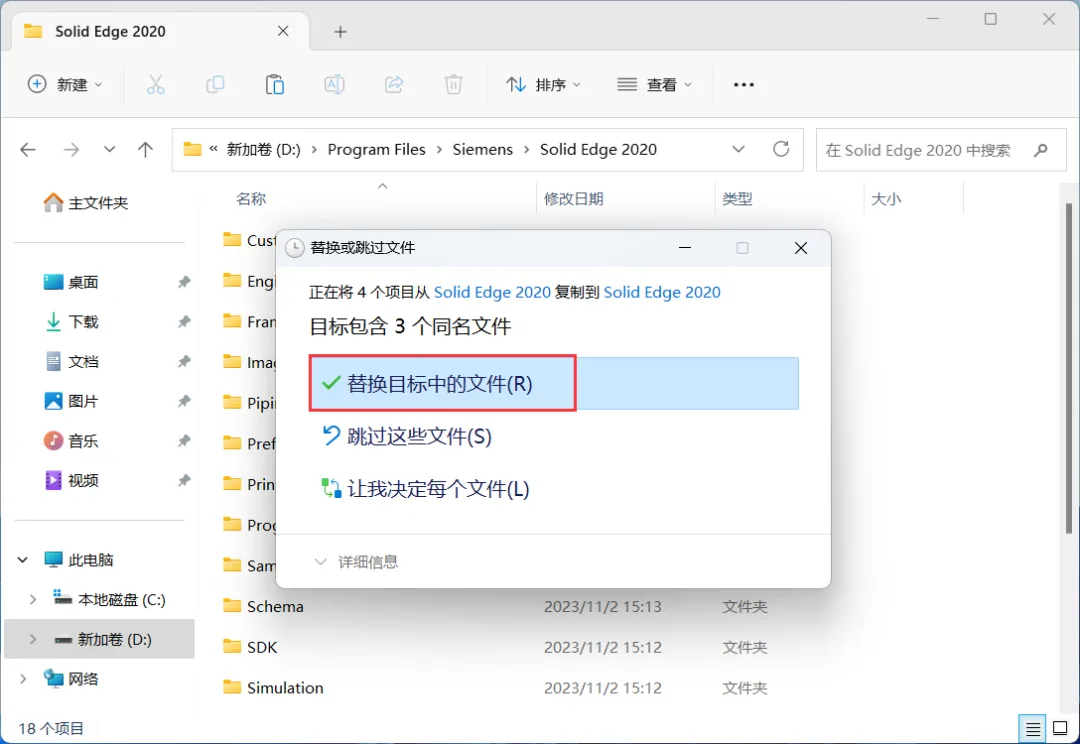
Task: Click destination Solid Edge 2020 link in dialog
Action: 662,292
